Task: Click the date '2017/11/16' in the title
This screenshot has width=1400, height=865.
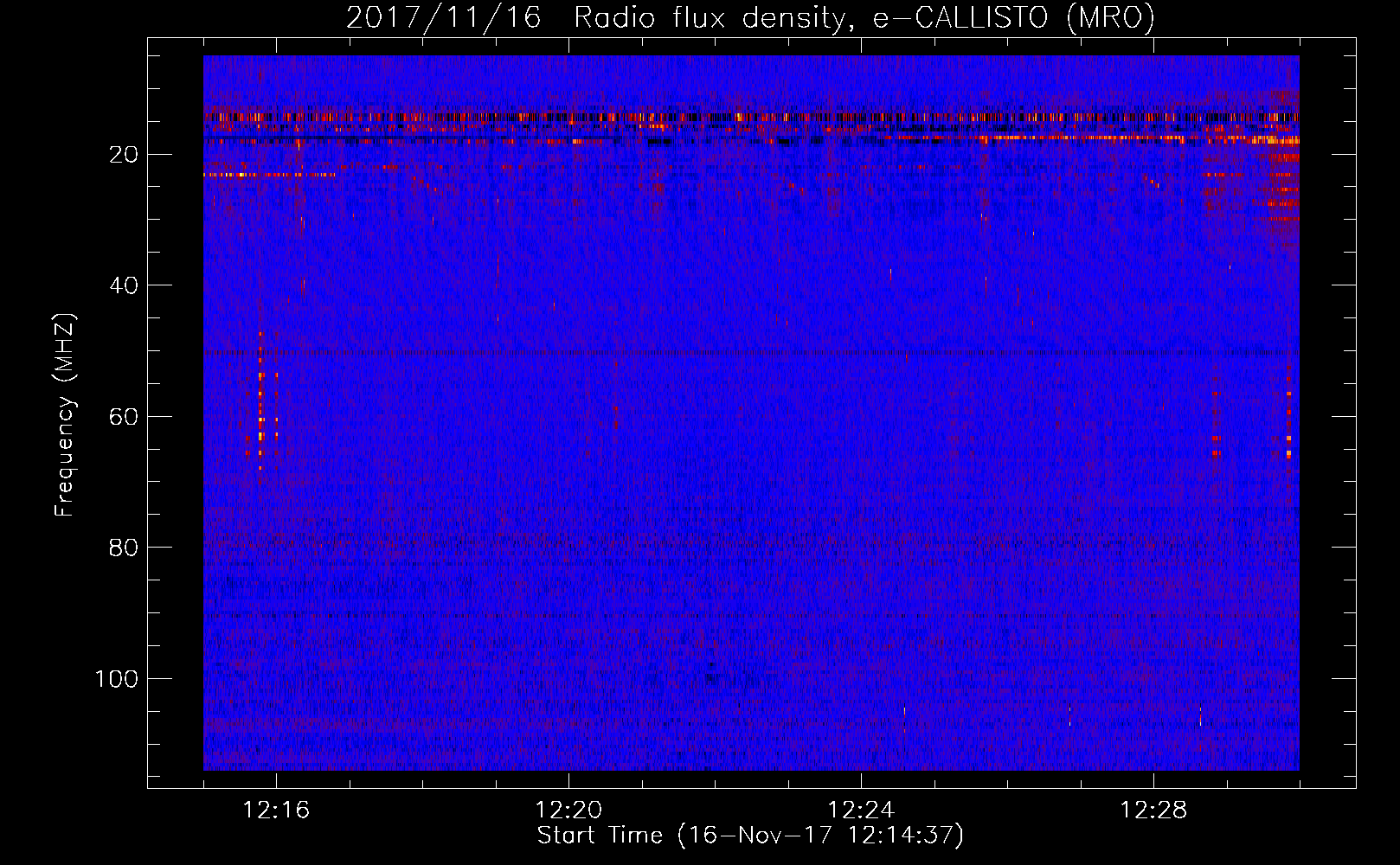Action: pyautogui.click(x=444, y=17)
